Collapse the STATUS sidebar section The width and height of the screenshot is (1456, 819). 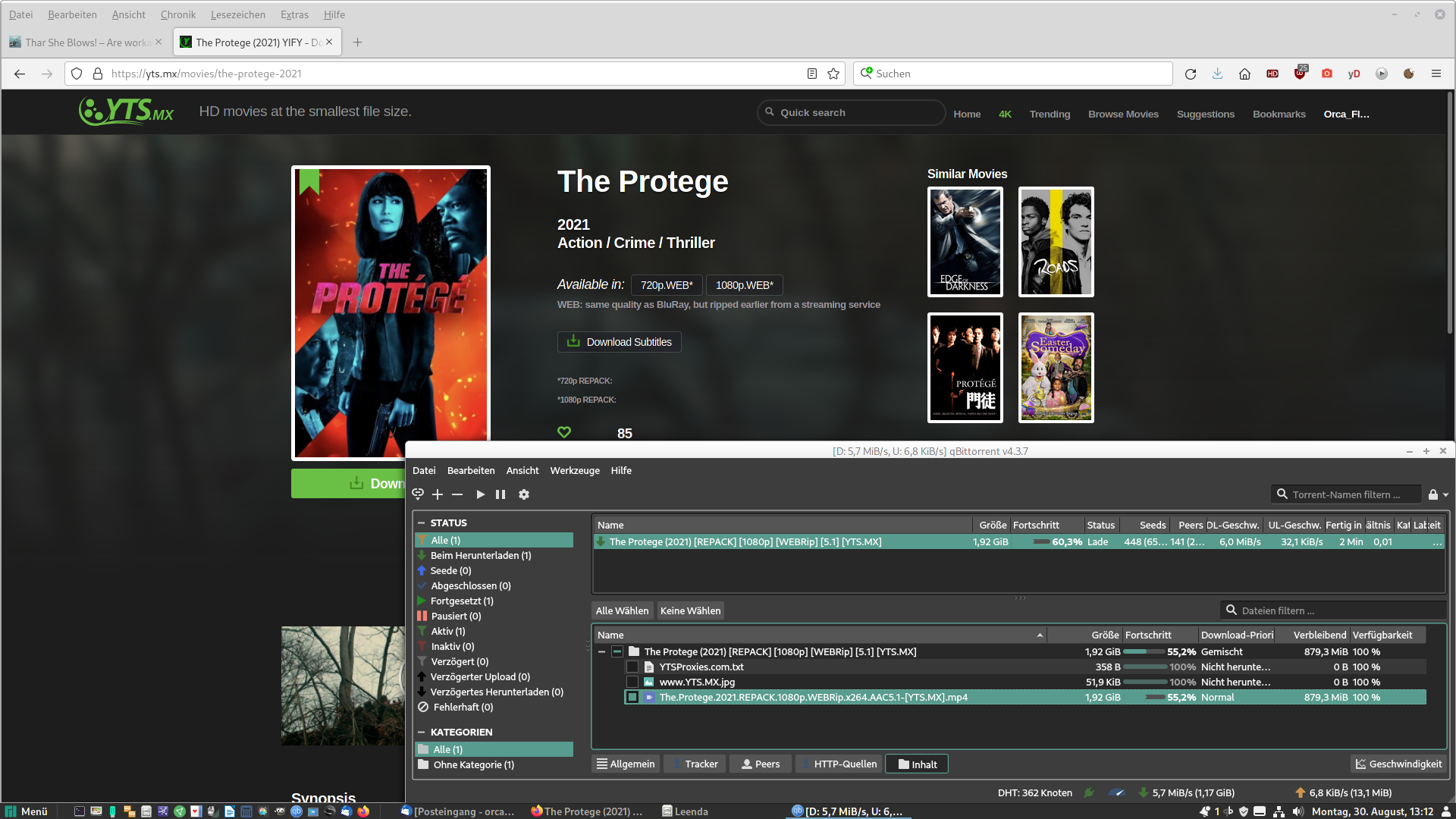422,522
